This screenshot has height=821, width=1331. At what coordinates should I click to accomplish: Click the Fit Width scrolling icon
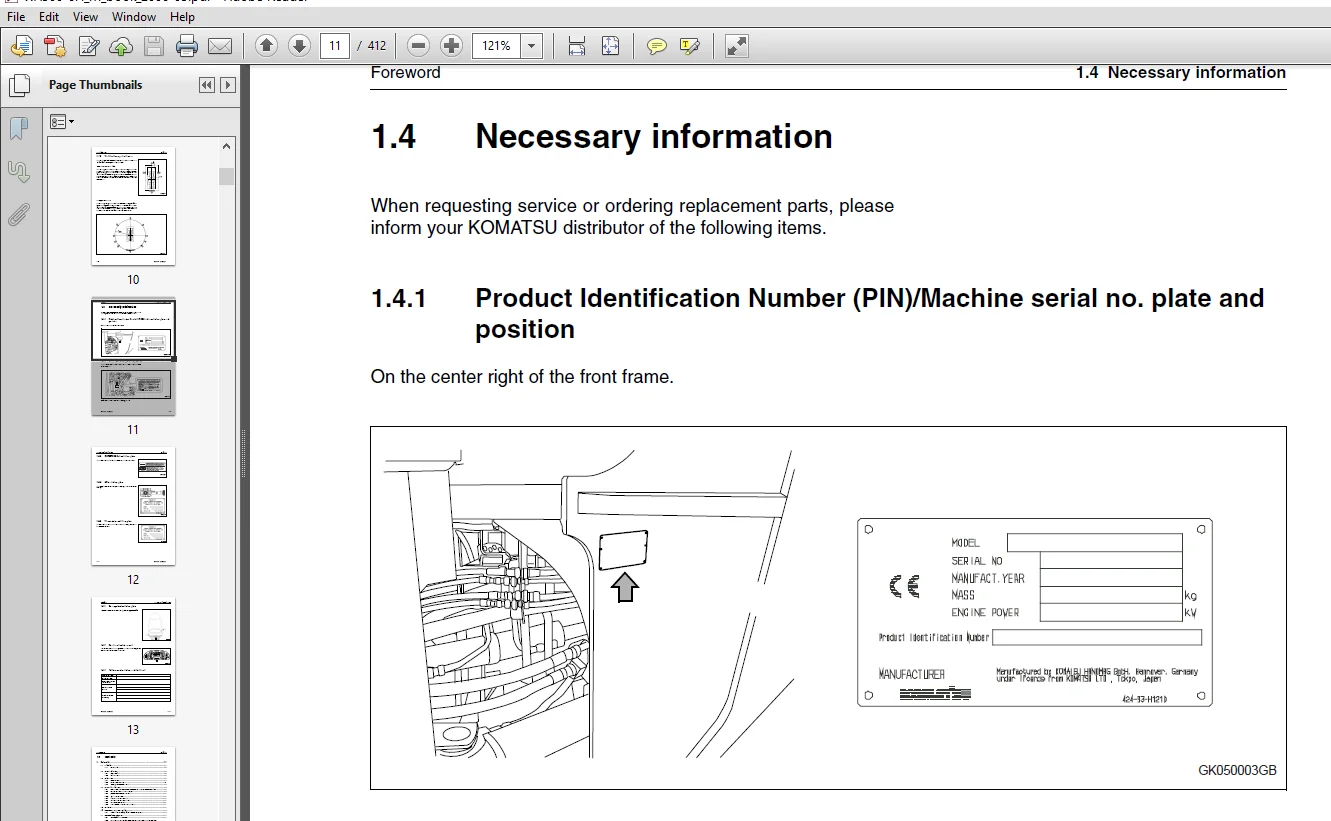click(x=577, y=46)
